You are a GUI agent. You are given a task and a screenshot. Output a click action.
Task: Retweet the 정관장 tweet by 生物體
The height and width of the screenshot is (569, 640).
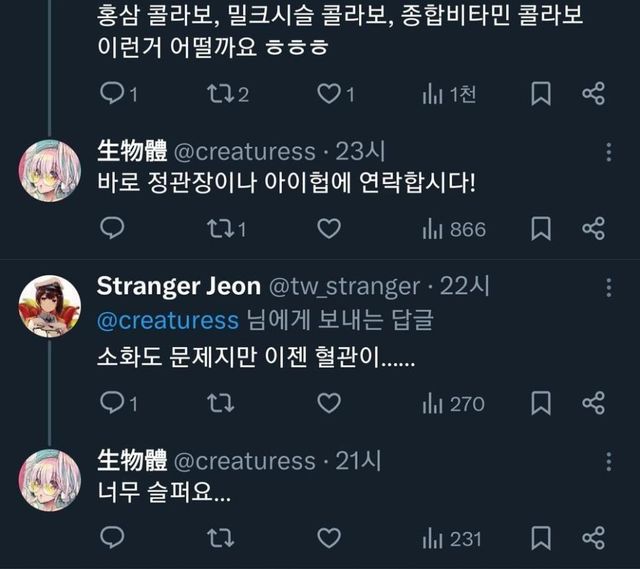coord(221,229)
